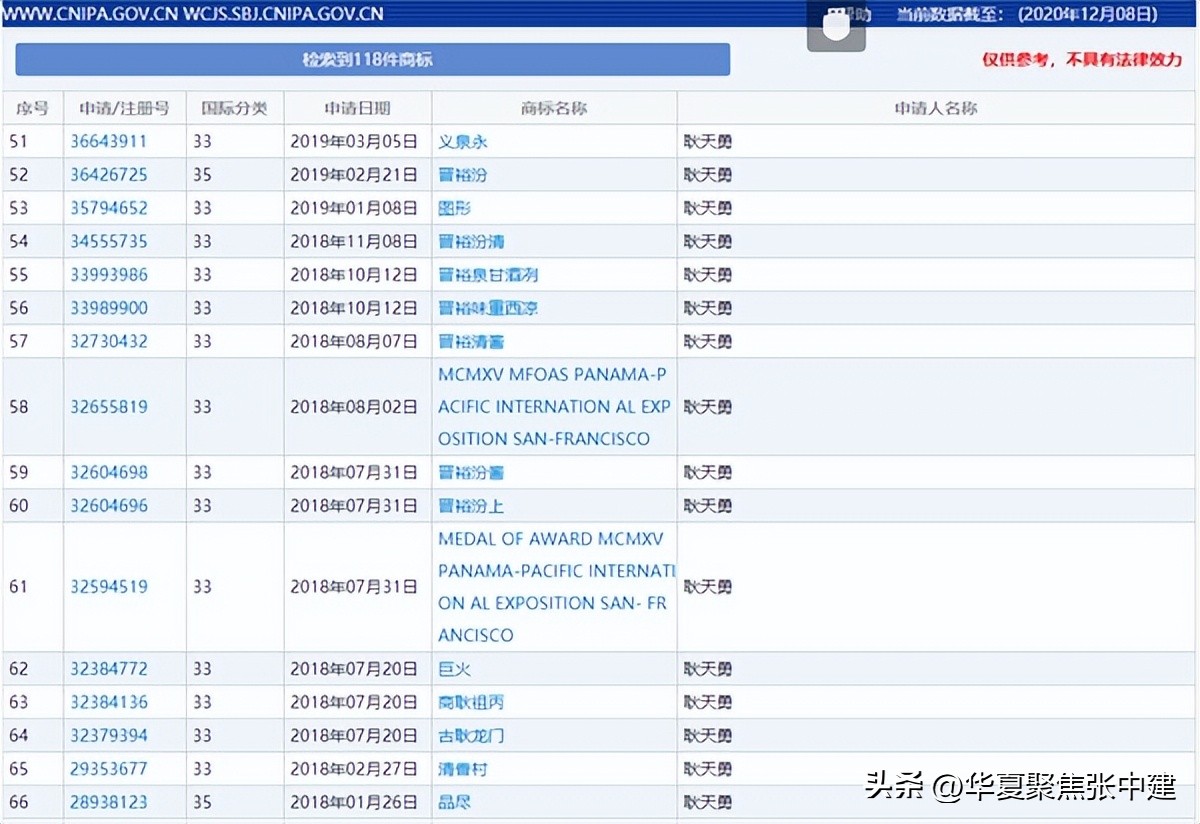
Task: Click the 申请日期 column header
Action: (357, 107)
